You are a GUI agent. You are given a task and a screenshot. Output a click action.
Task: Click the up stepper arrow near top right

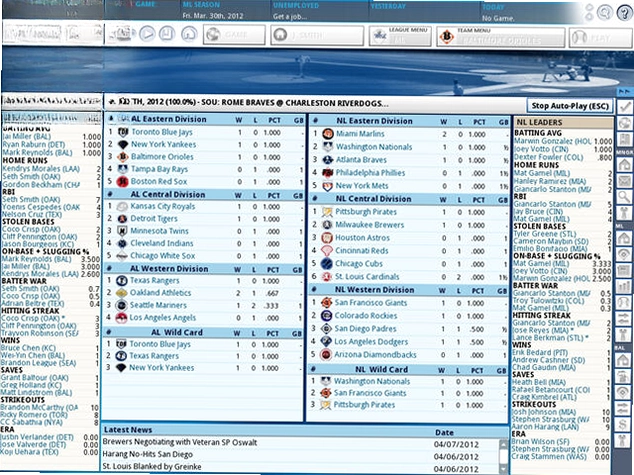pos(589,8)
